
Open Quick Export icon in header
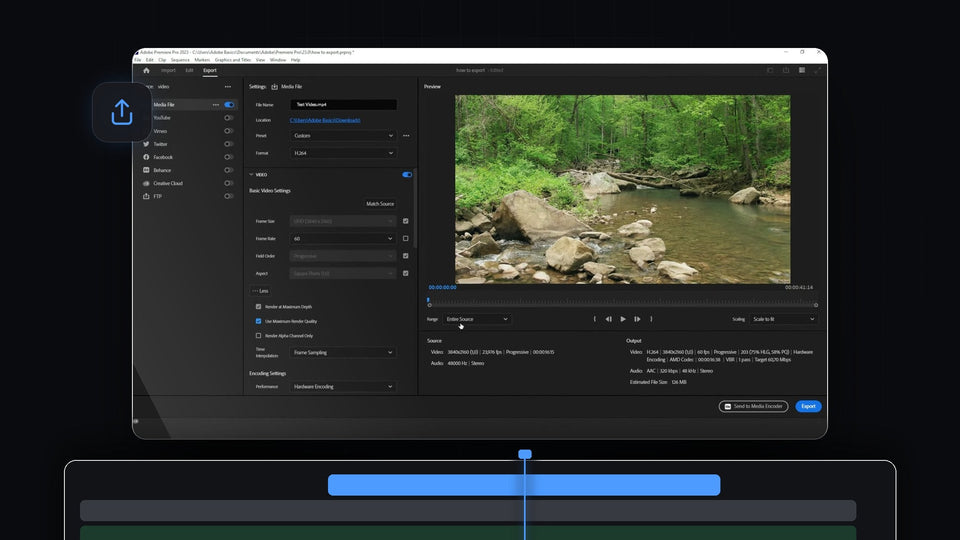pos(786,70)
